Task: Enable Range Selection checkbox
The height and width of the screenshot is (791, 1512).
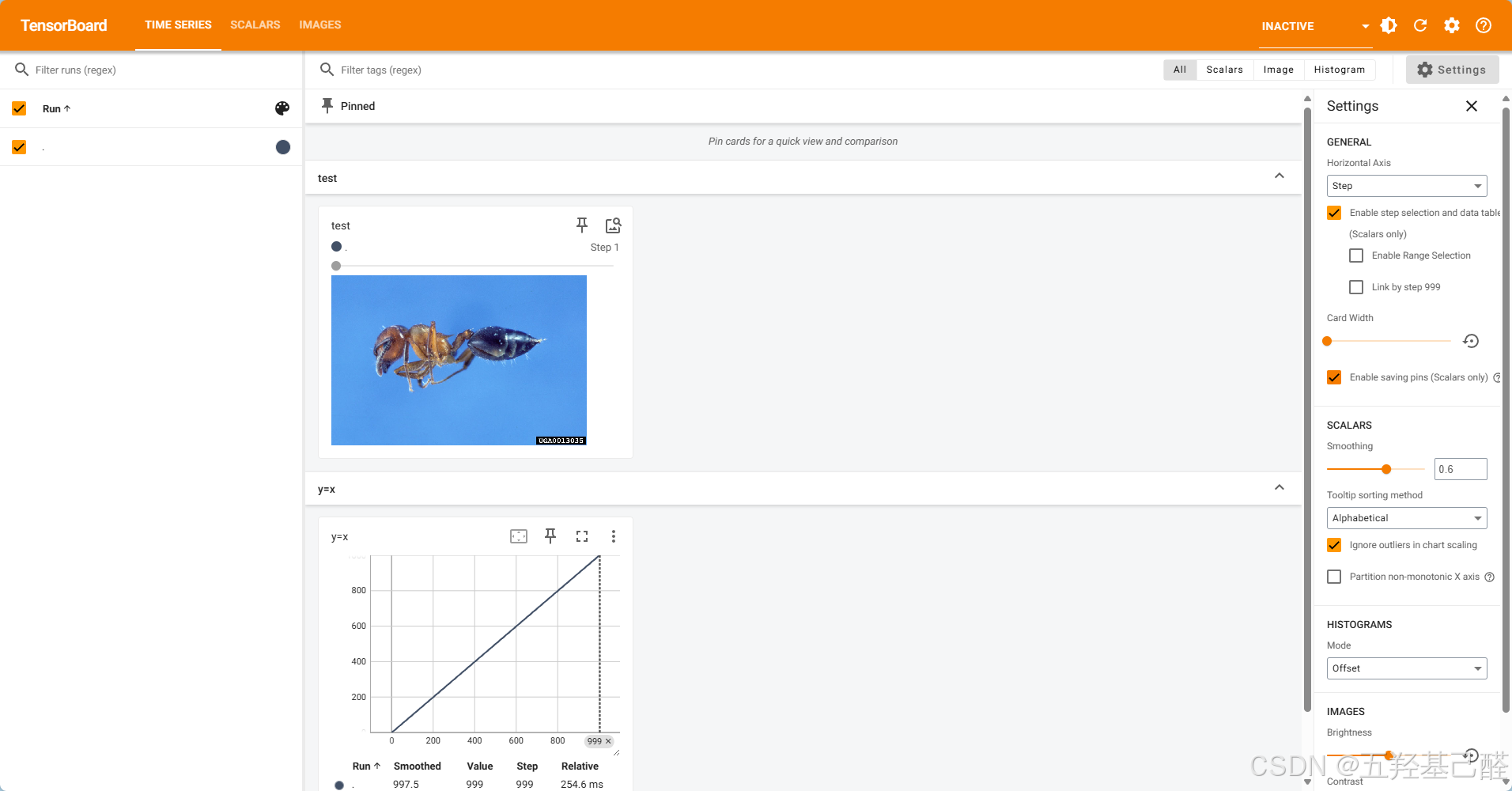Action: pos(1356,255)
